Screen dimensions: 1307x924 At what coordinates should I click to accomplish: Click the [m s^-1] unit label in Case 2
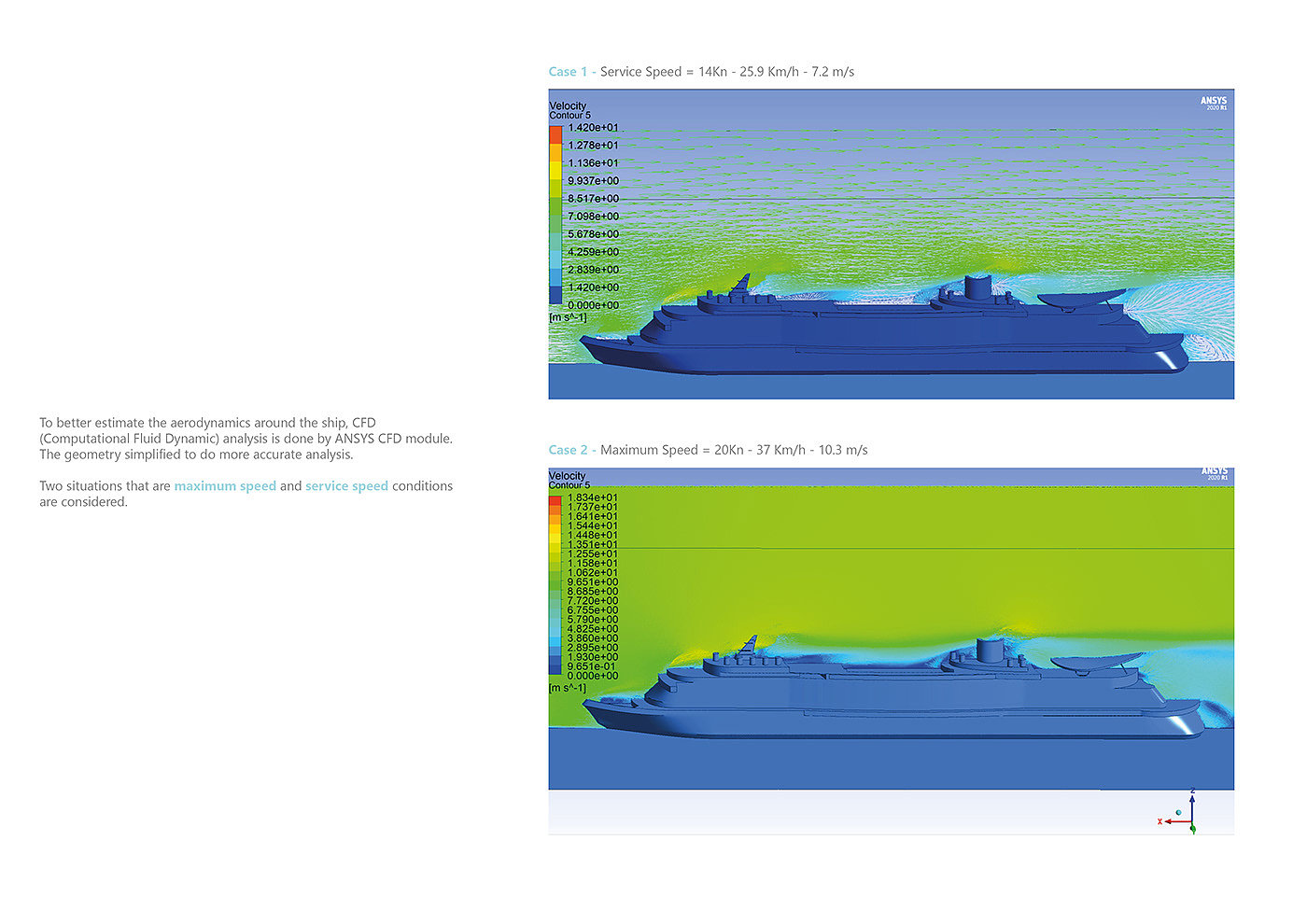coord(568,688)
